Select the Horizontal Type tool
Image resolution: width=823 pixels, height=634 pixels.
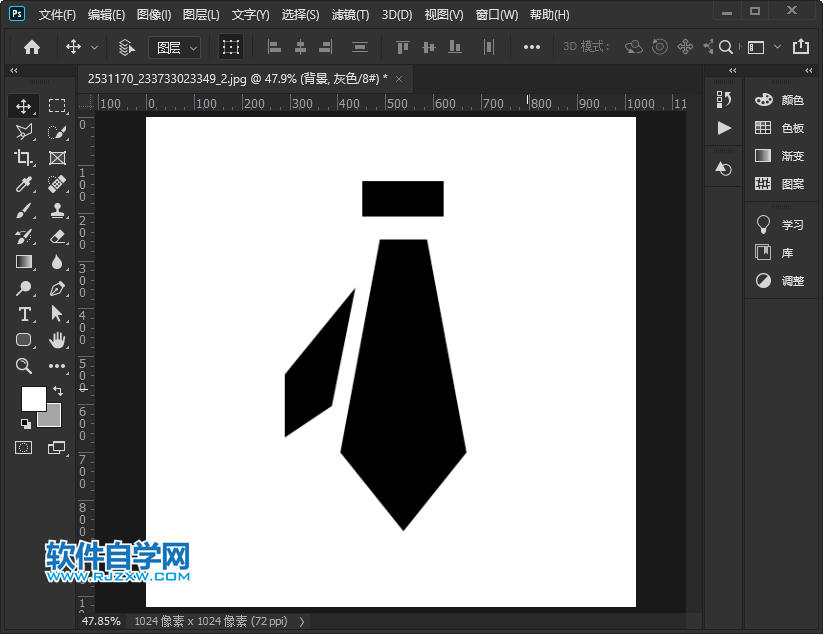coord(24,314)
